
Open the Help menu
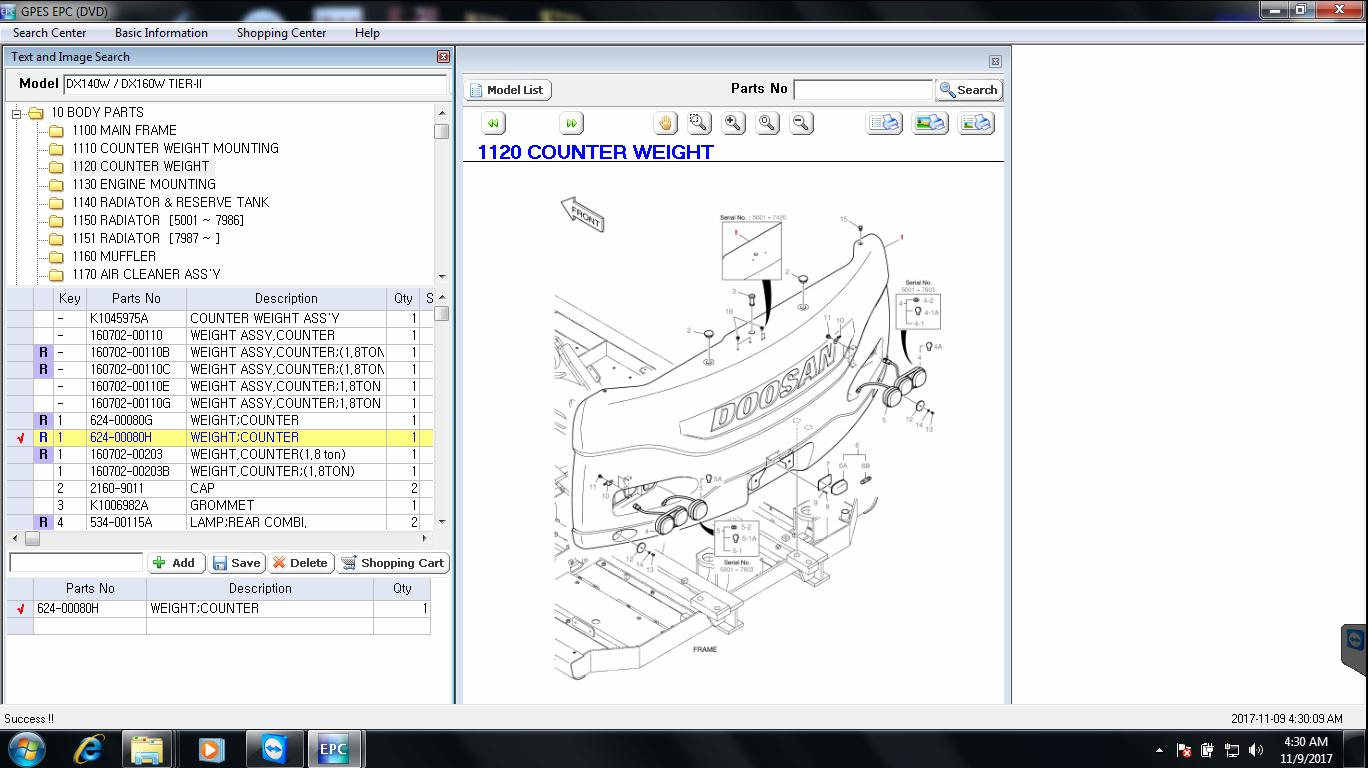pos(367,33)
